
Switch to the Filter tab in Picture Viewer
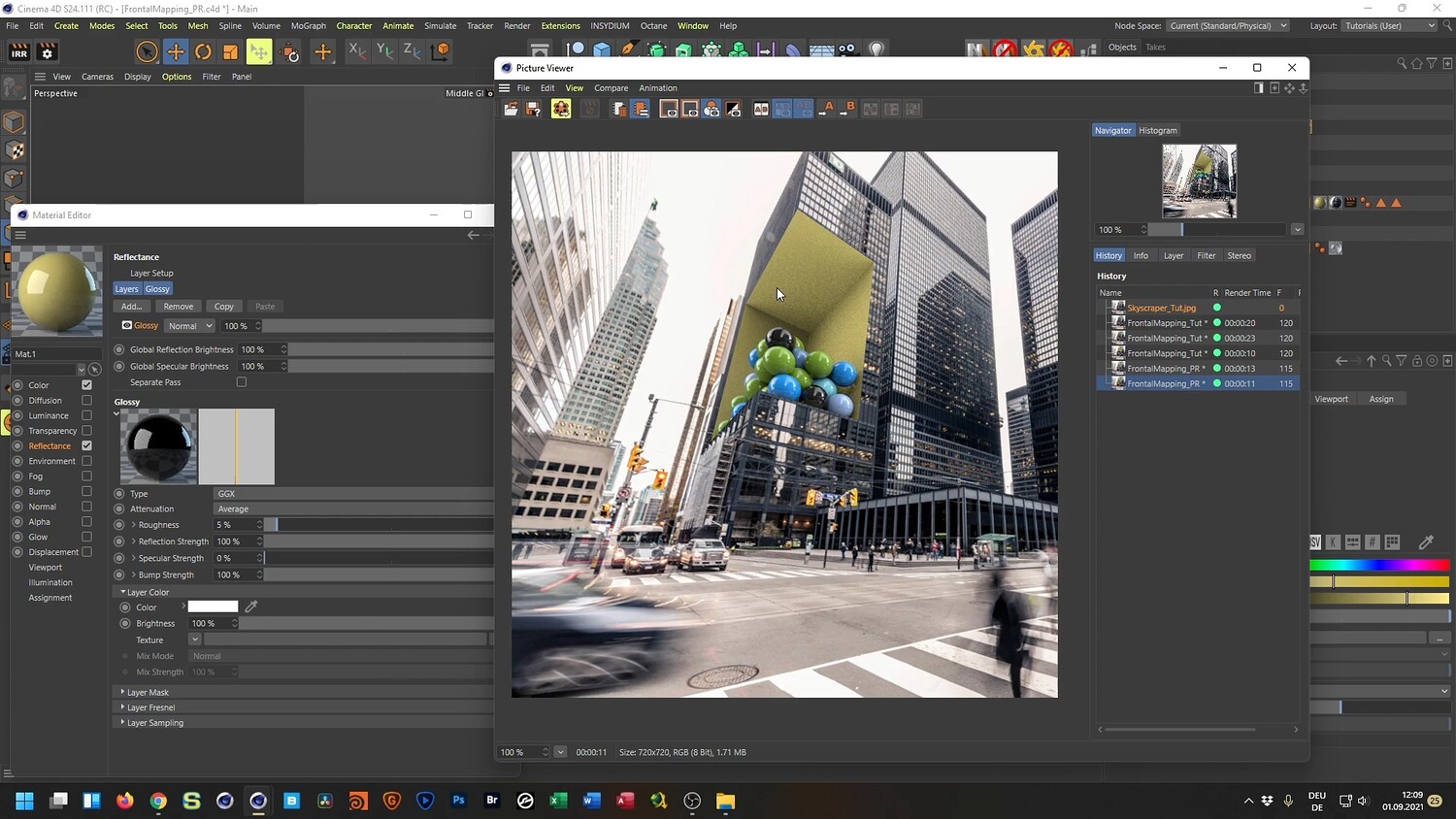(x=1207, y=255)
